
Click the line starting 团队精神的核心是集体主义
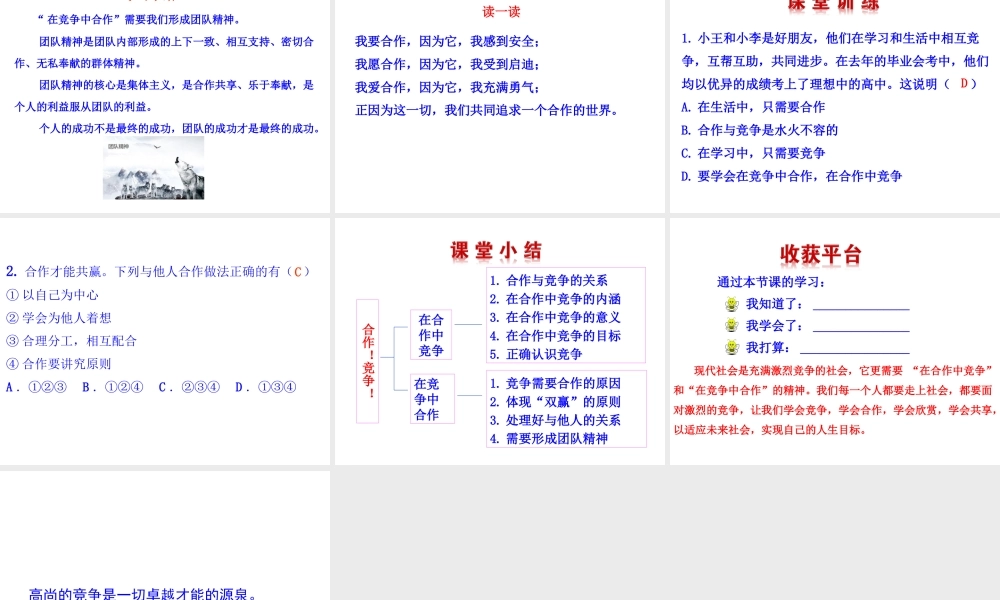click(x=177, y=85)
